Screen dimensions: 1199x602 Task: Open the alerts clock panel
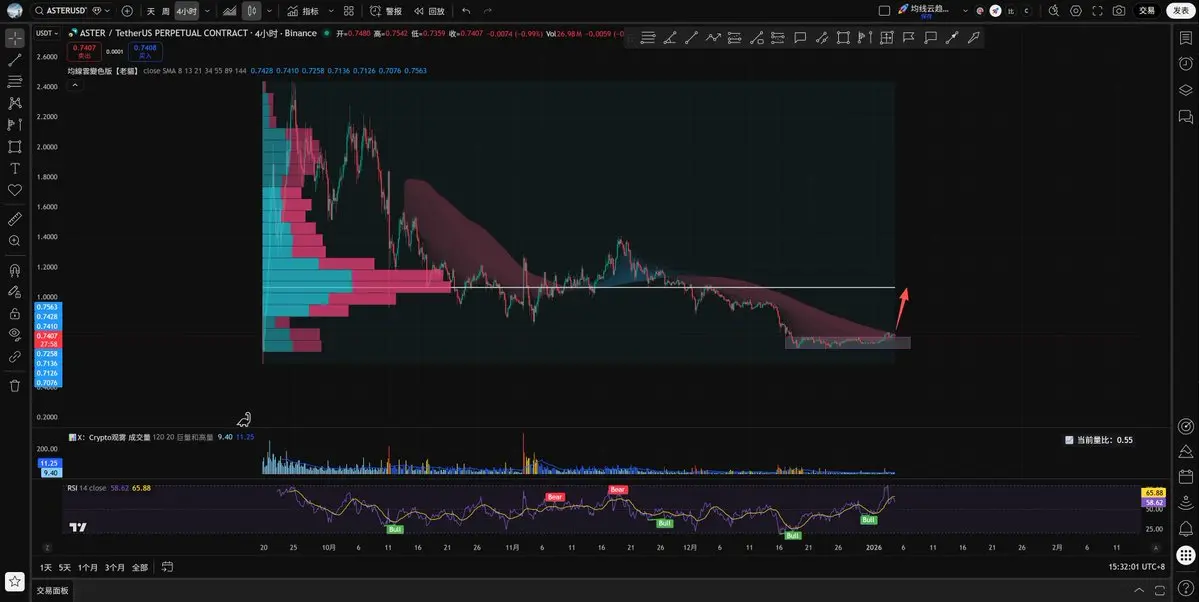click(x=1185, y=63)
